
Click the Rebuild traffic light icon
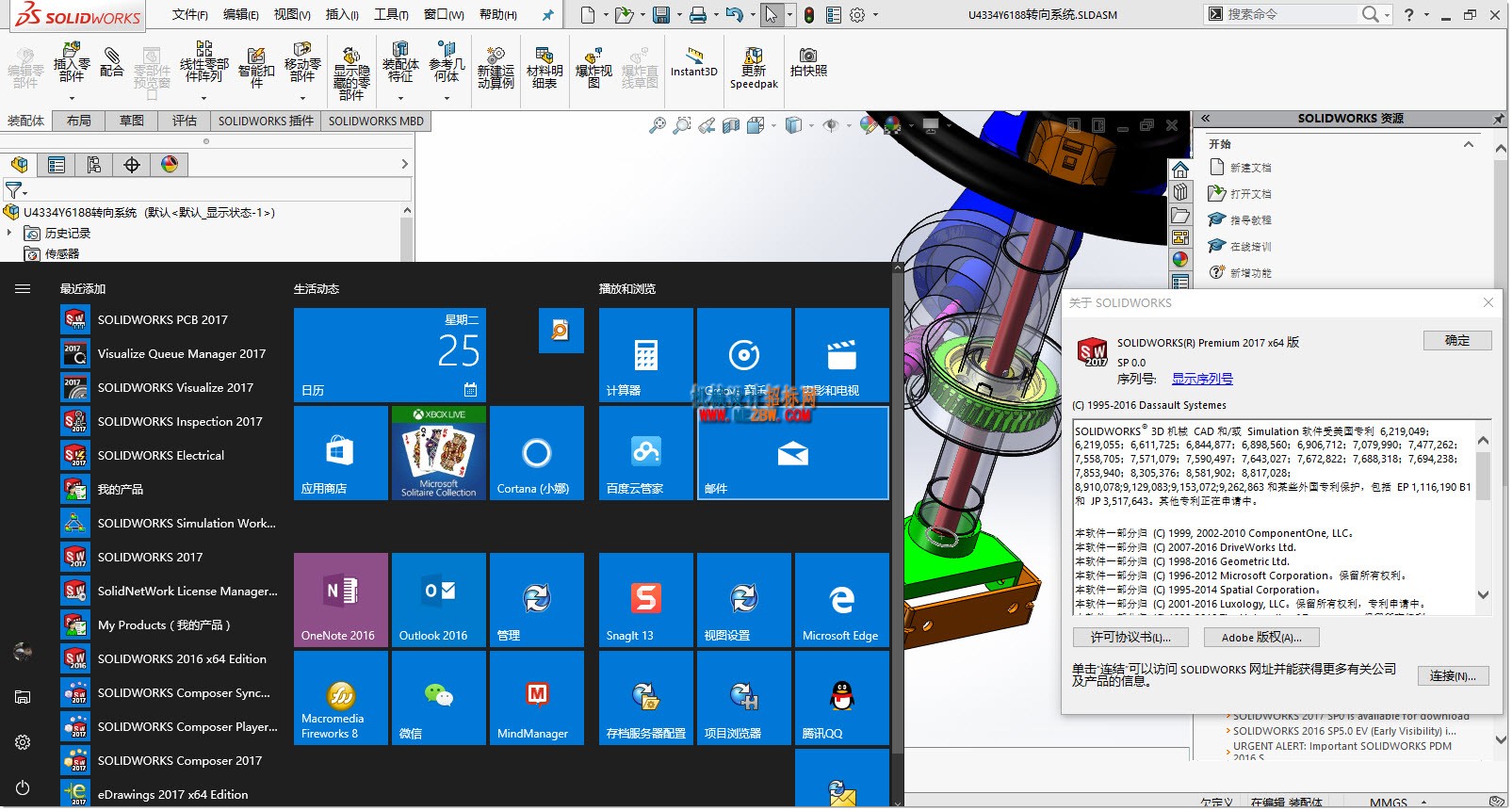[809, 15]
